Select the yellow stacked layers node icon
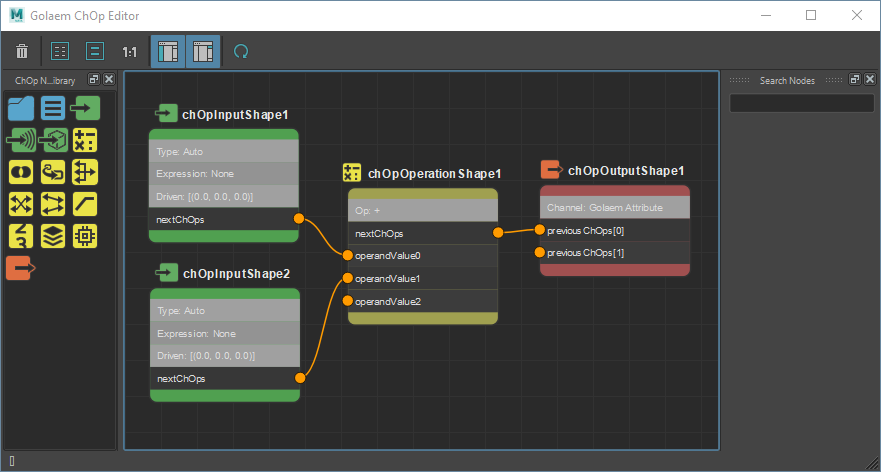 click(x=53, y=236)
